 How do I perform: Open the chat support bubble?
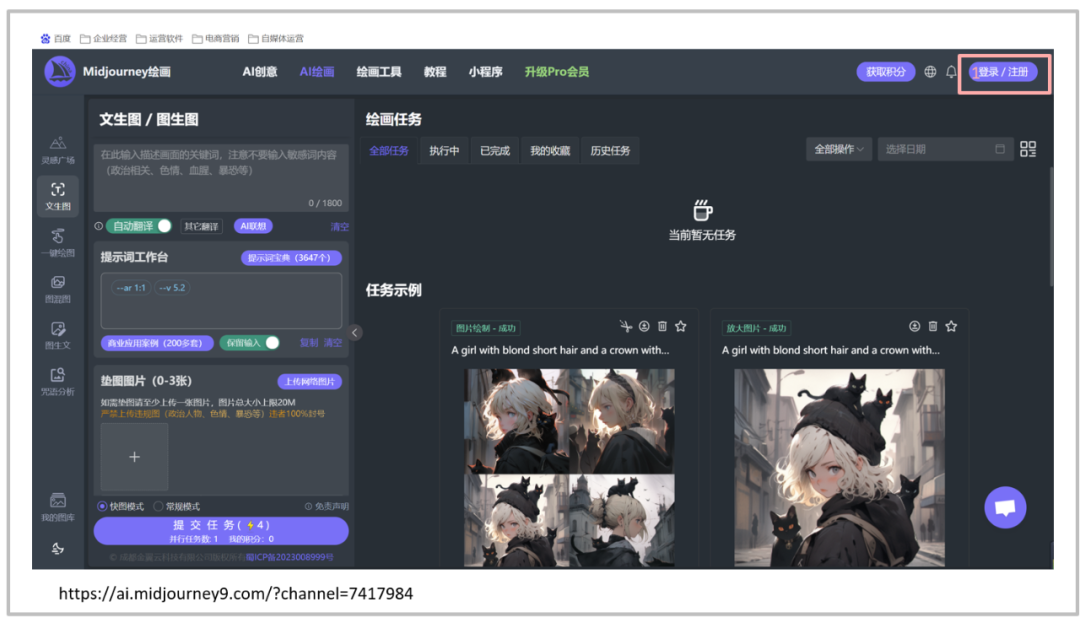tap(1005, 508)
